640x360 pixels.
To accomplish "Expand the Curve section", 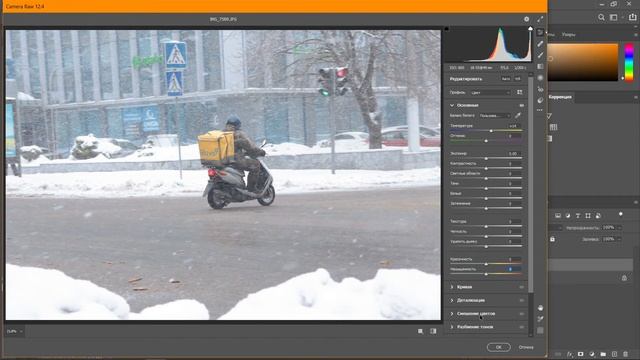I will pos(452,287).
